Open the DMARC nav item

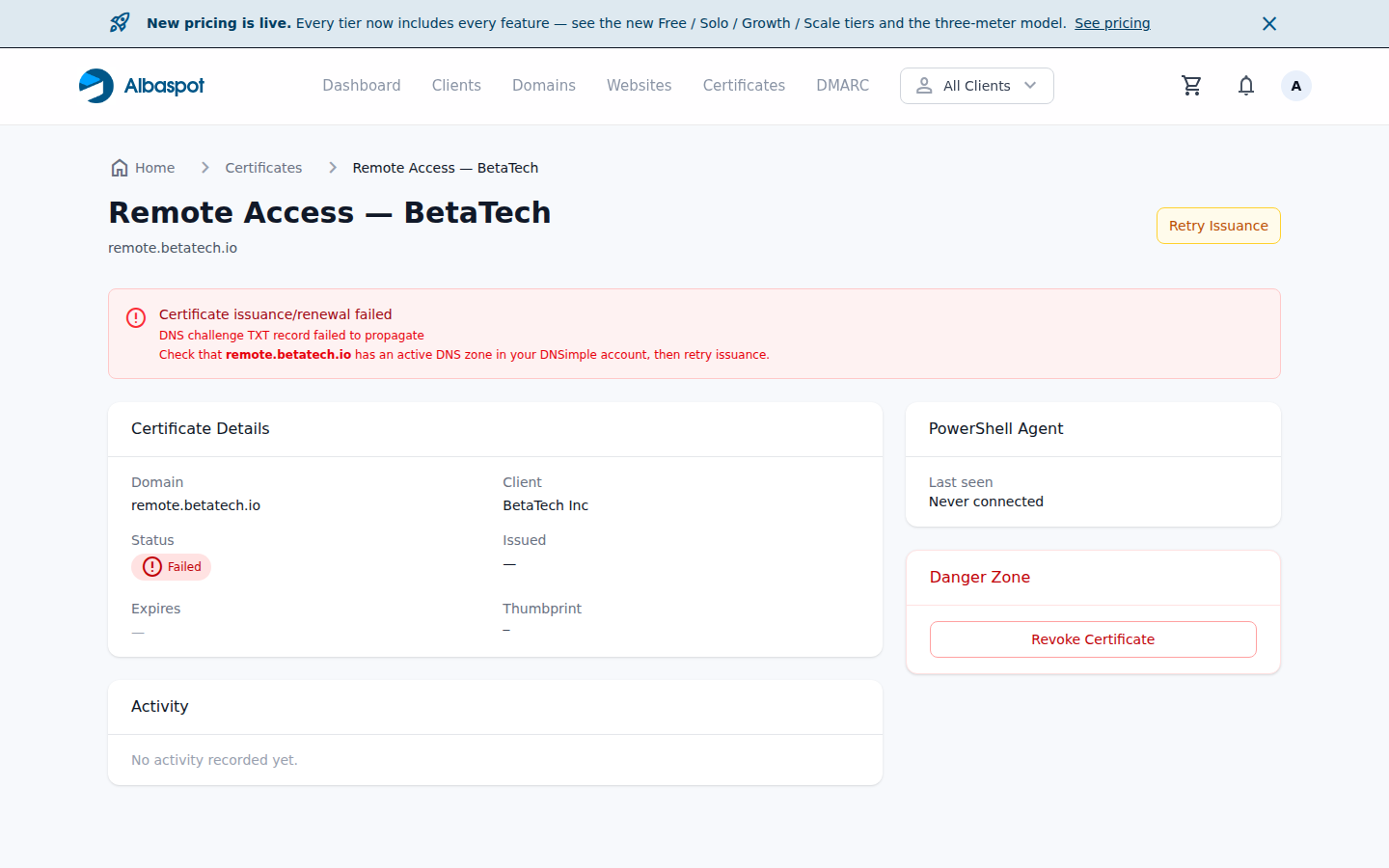point(842,86)
